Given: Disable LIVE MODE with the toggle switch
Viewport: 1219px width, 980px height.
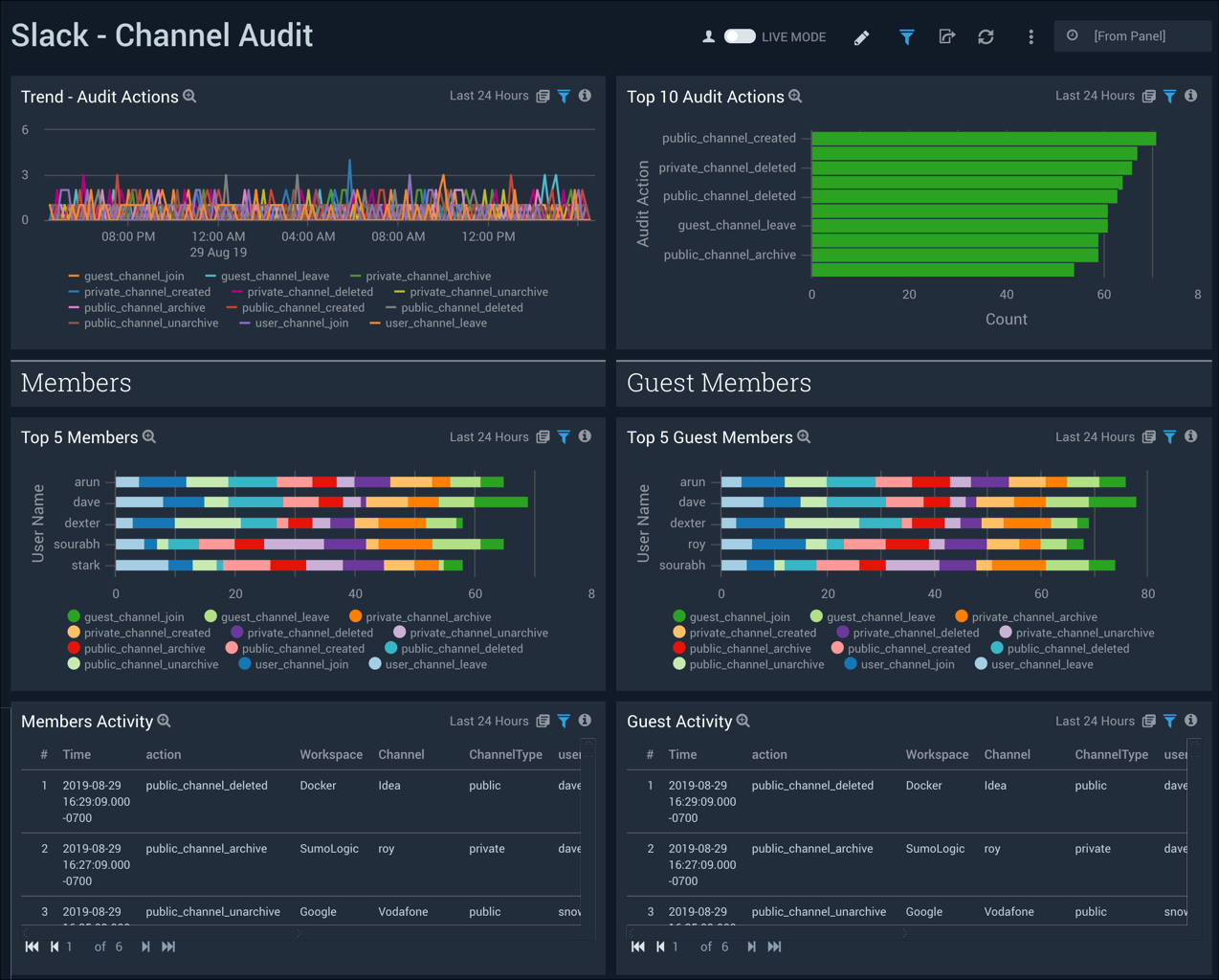Looking at the screenshot, I should (740, 36).
